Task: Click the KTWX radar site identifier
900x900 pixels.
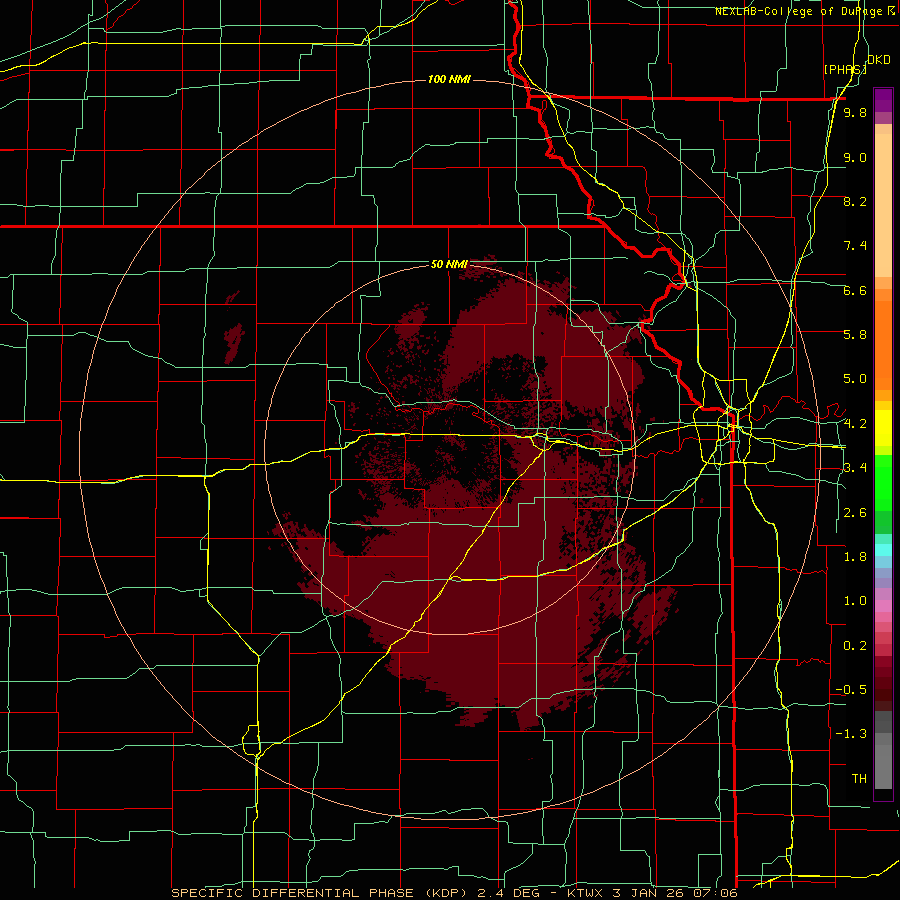Action: (585, 893)
